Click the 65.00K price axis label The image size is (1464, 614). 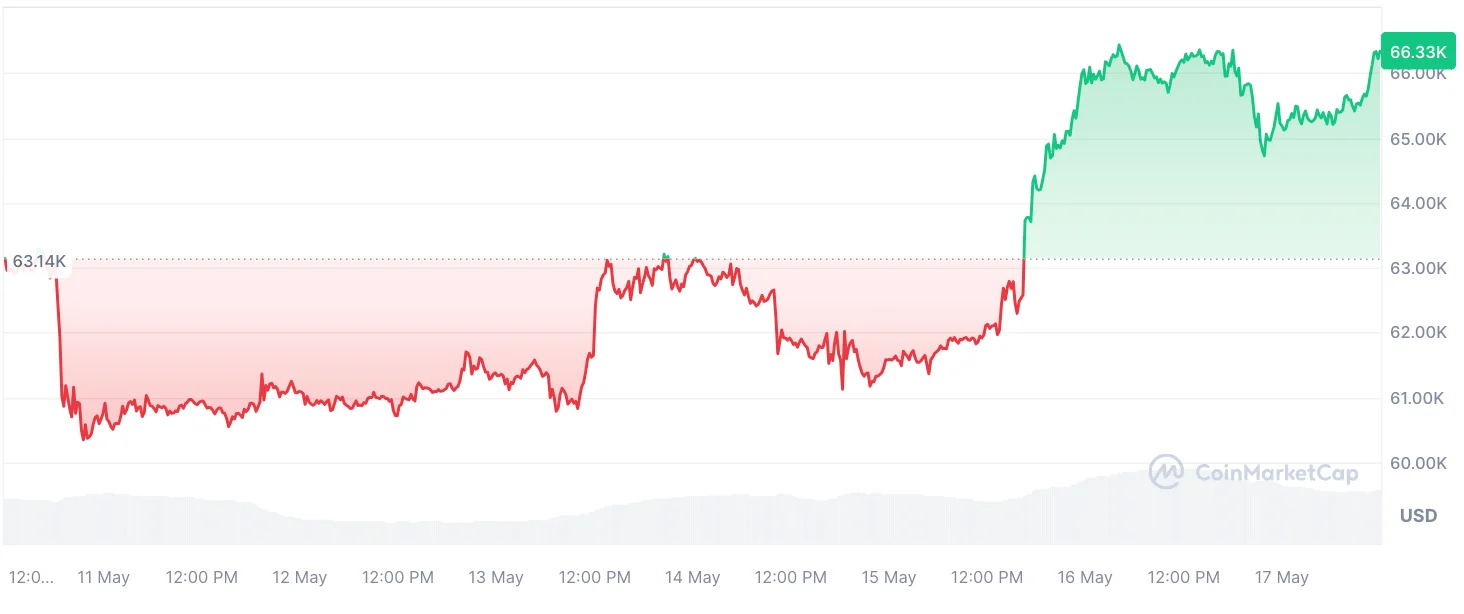(1418, 139)
